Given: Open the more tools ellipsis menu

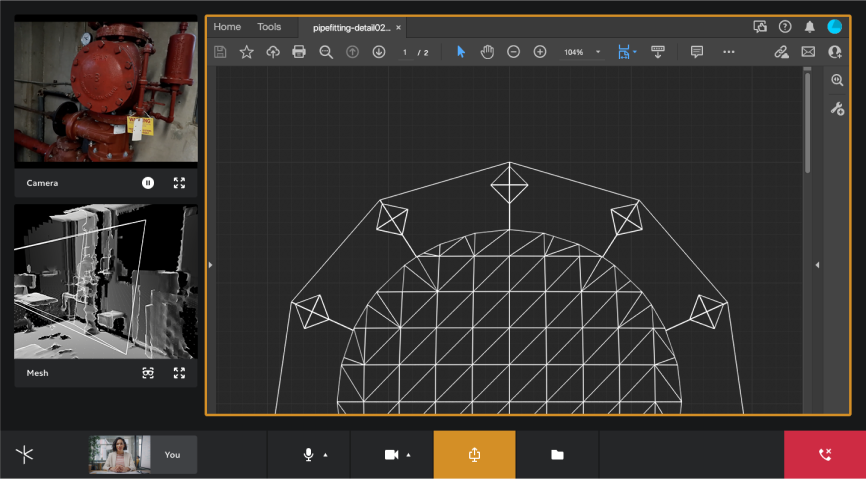Looking at the screenshot, I should (x=729, y=52).
